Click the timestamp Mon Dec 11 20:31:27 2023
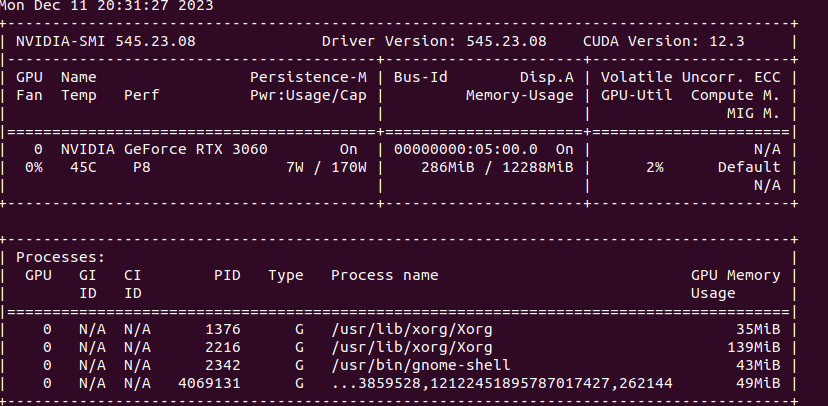The image size is (828, 406). (105, 4)
